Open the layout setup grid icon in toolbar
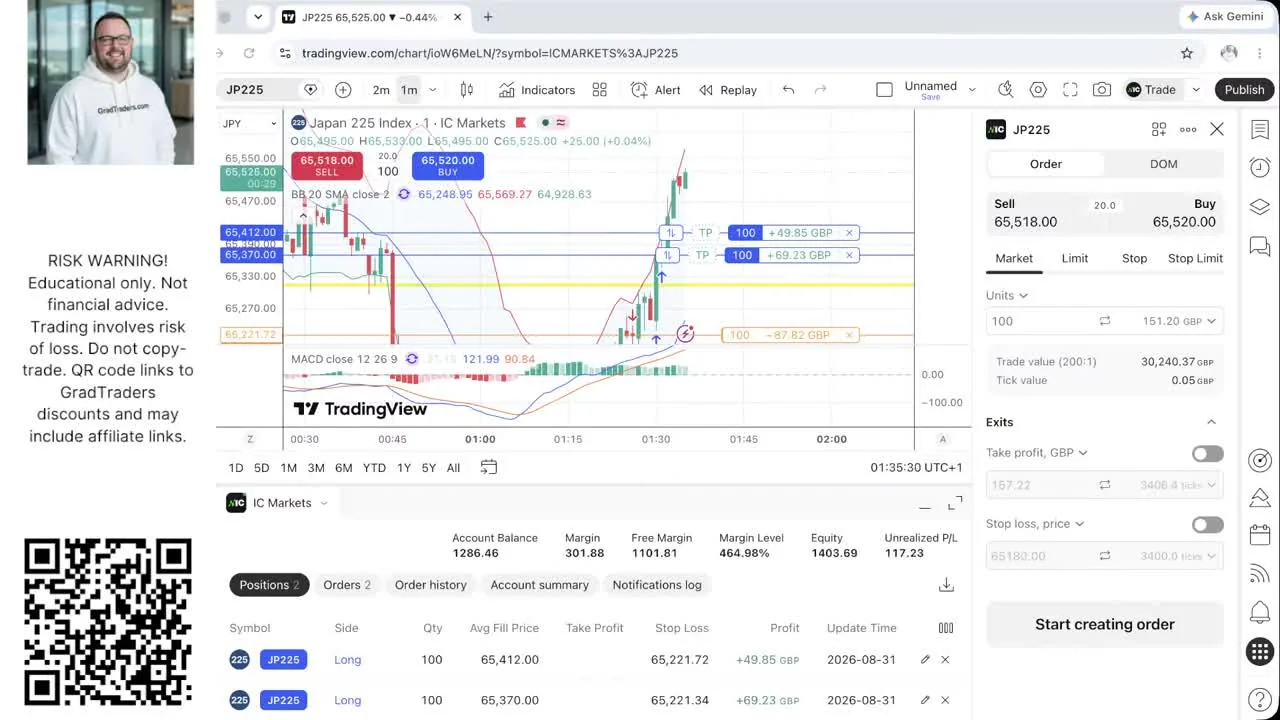The height and width of the screenshot is (720, 1280). (600, 90)
